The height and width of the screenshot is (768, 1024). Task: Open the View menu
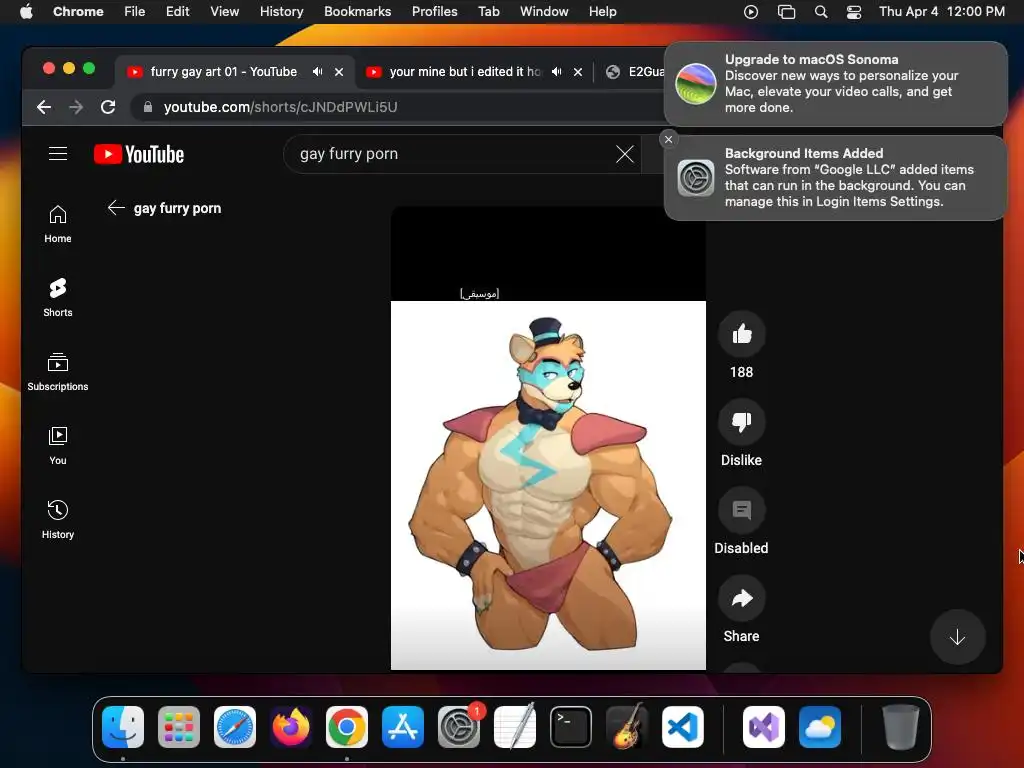pos(225,12)
